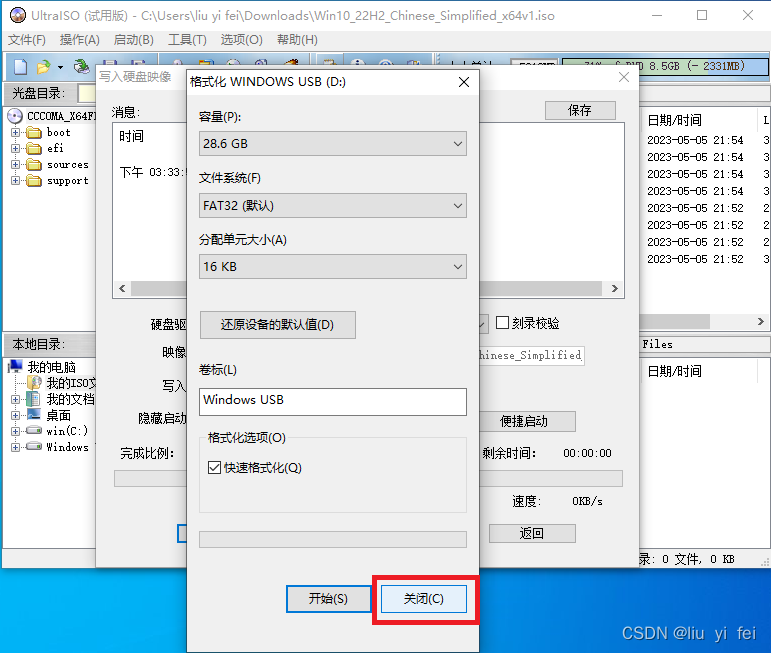Click the 保存 button in write dialog
Screen dimensions: 771x653
click(x=580, y=110)
